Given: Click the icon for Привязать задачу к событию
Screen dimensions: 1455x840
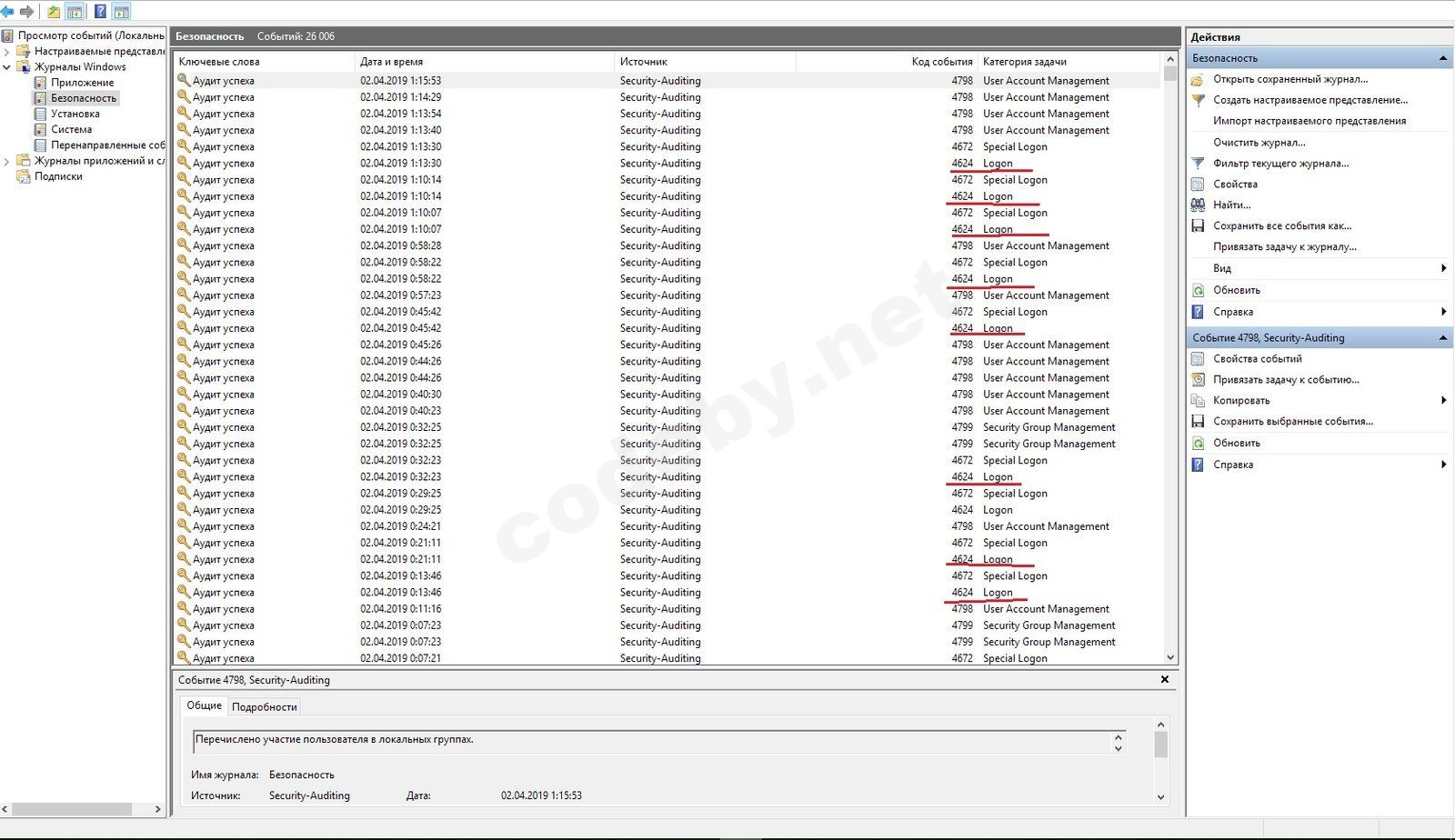Looking at the screenshot, I should [x=1198, y=380].
